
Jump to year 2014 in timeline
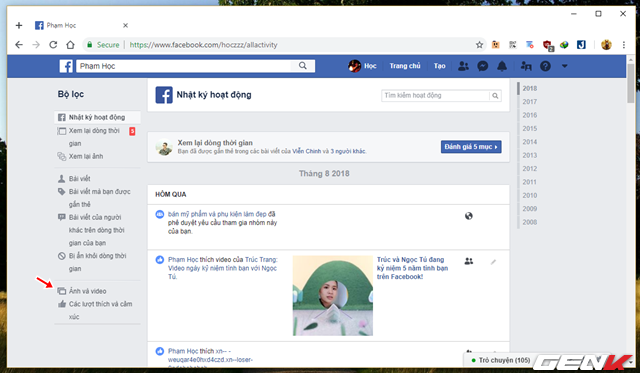[x=529, y=142]
